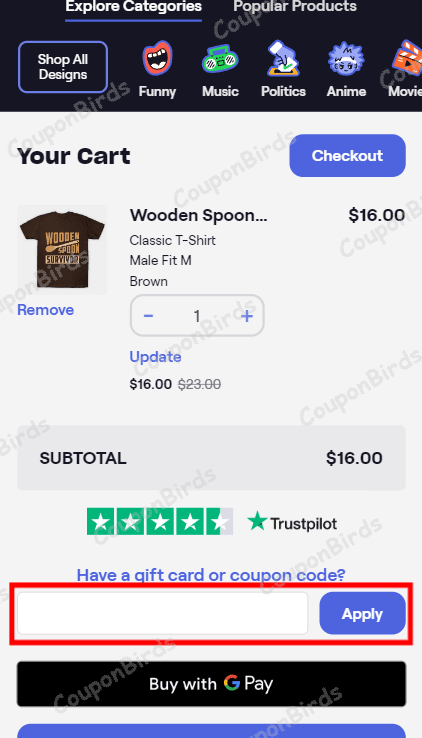Open the Movies clapperboard icon
Screen dimensions: 422x738
406,58
